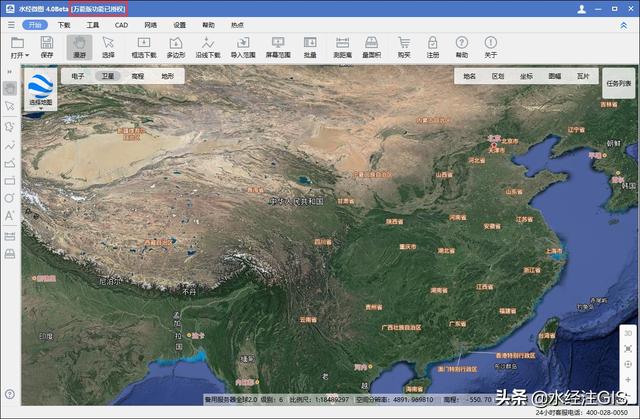
Task: Click sidebar area measure icon
Action: tap(10, 254)
